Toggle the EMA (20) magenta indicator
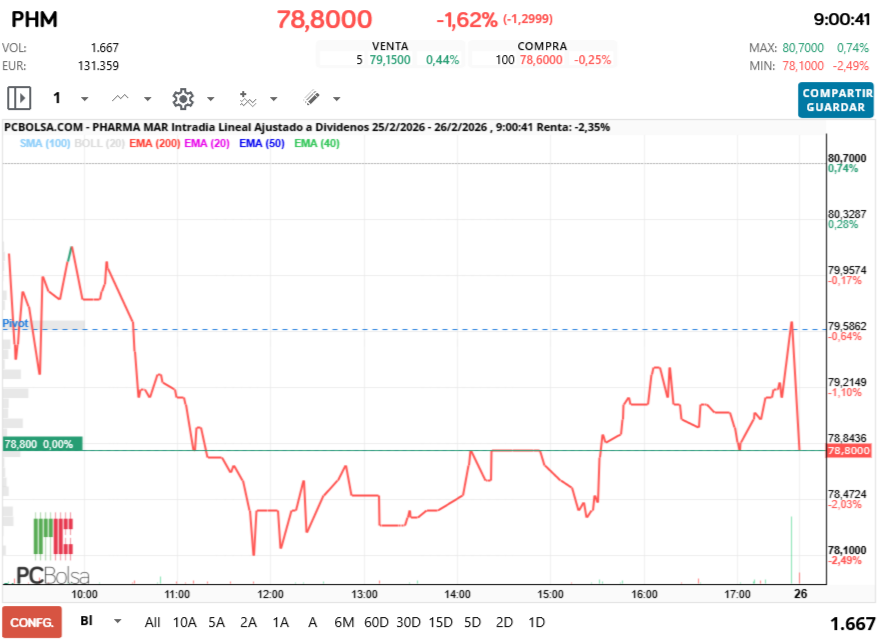 pyautogui.click(x=206, y=142)
